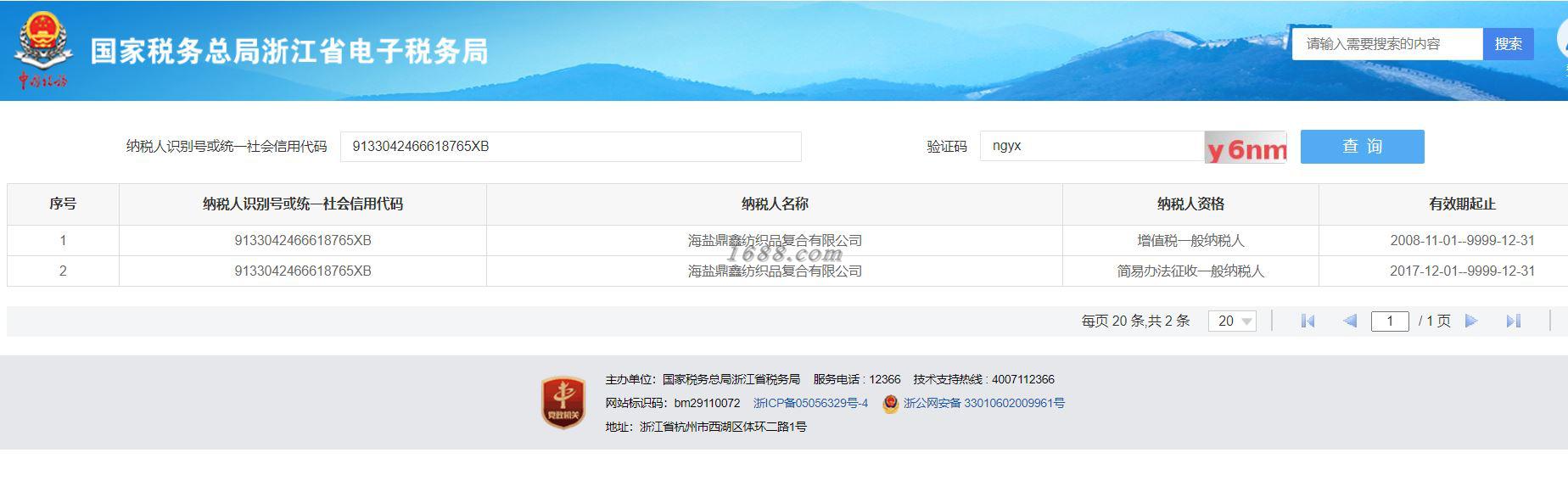Viewport: 1568px width, 503px height.
Task: Click the 每页 20 条,共 2 条 summary text
Action: tap(1135, 321)
